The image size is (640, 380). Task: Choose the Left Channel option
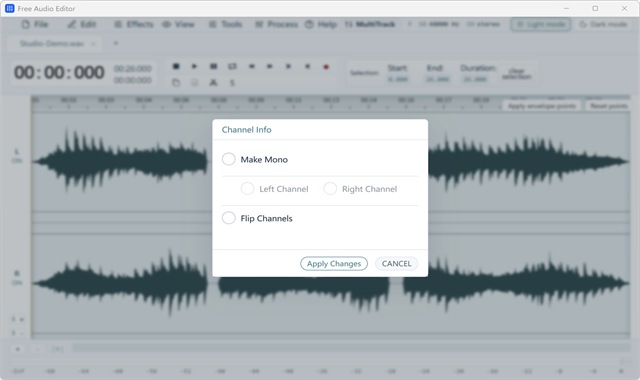coord(247,189)
